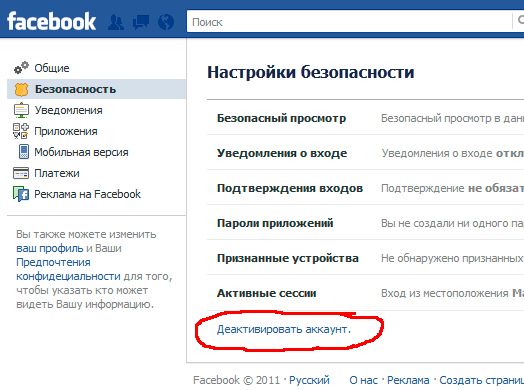Open the ваш профиль link
524x390 pixels.
(49, 248)
